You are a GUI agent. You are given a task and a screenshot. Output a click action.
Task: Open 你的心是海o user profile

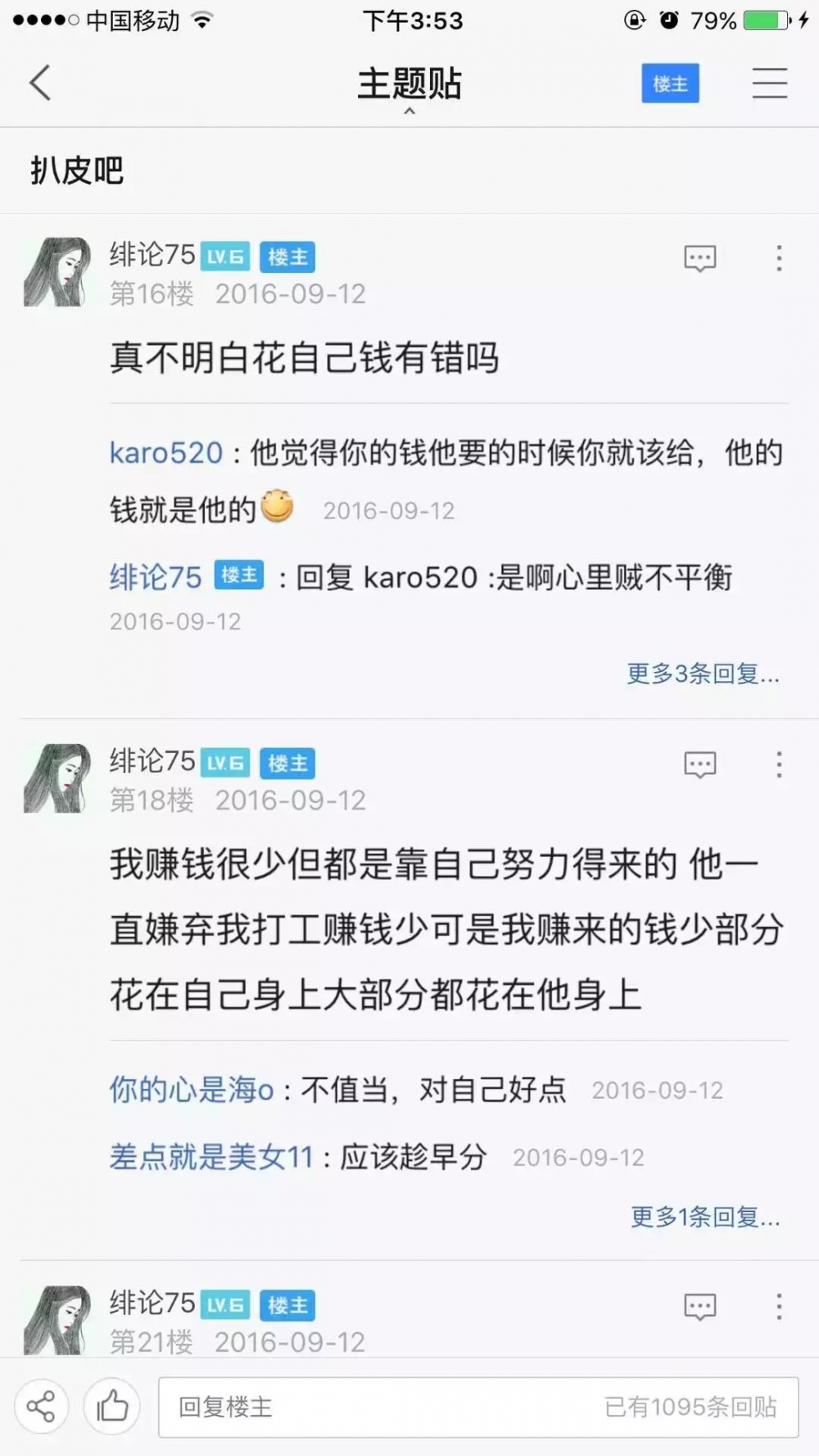pos(192,1090)
